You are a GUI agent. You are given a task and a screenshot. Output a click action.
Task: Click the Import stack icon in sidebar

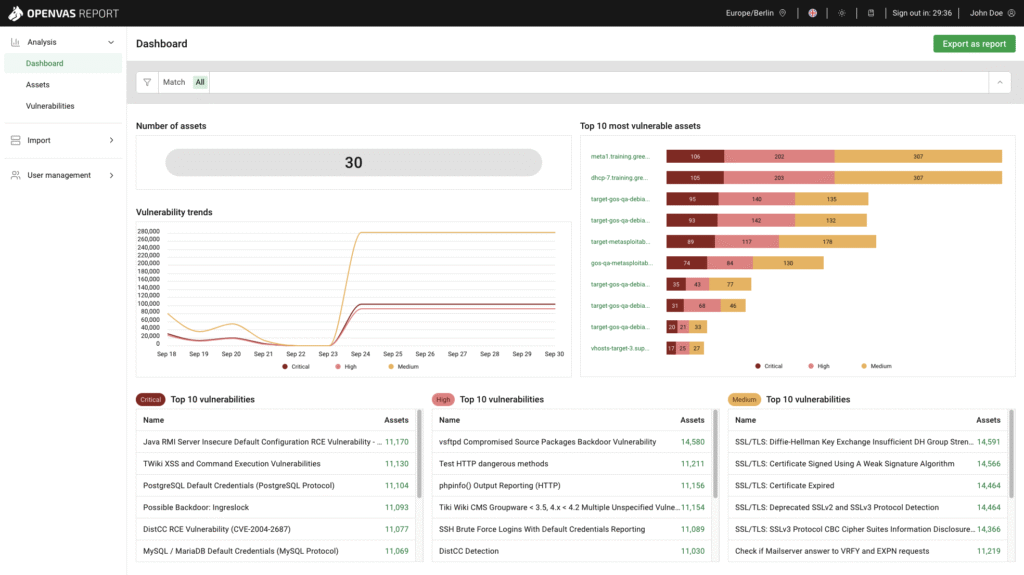pos(15,140)
